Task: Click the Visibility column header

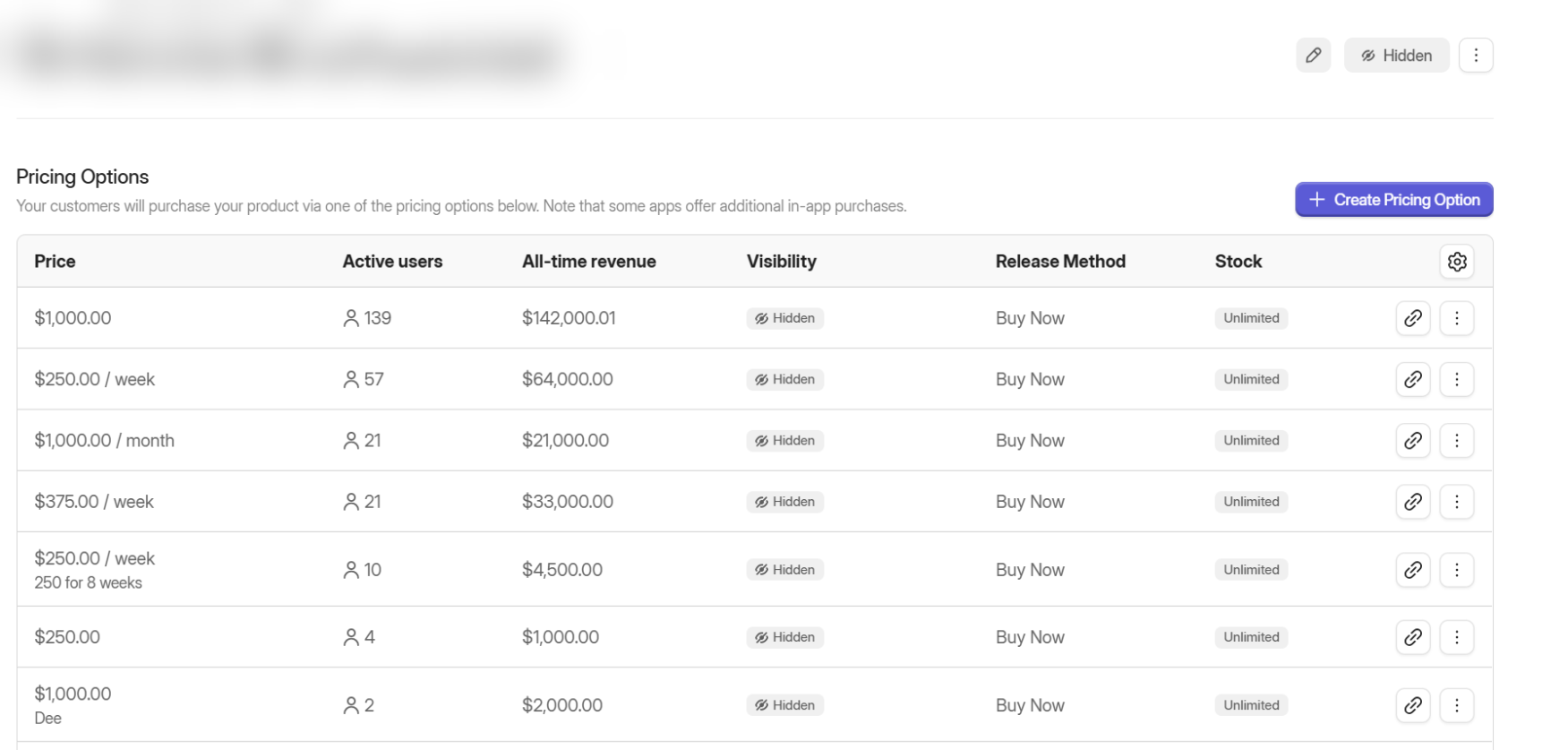Action: (x=782, y=262)
